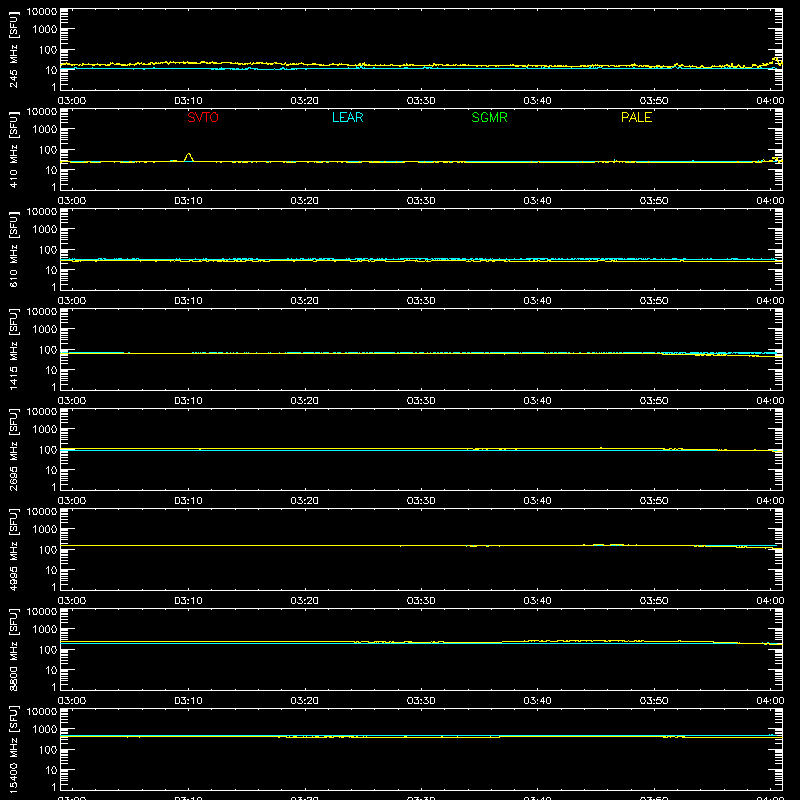This screenshot has height=800, width=800.
Task: Select the 1415 MHz [SFU] axis title
Action: [x=14, y=349]
